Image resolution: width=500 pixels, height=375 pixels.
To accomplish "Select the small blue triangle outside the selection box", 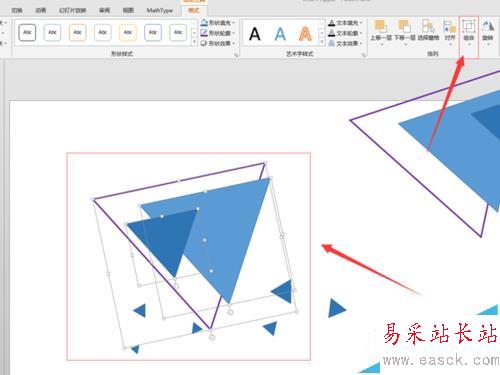I will click(x=337, y=308).
